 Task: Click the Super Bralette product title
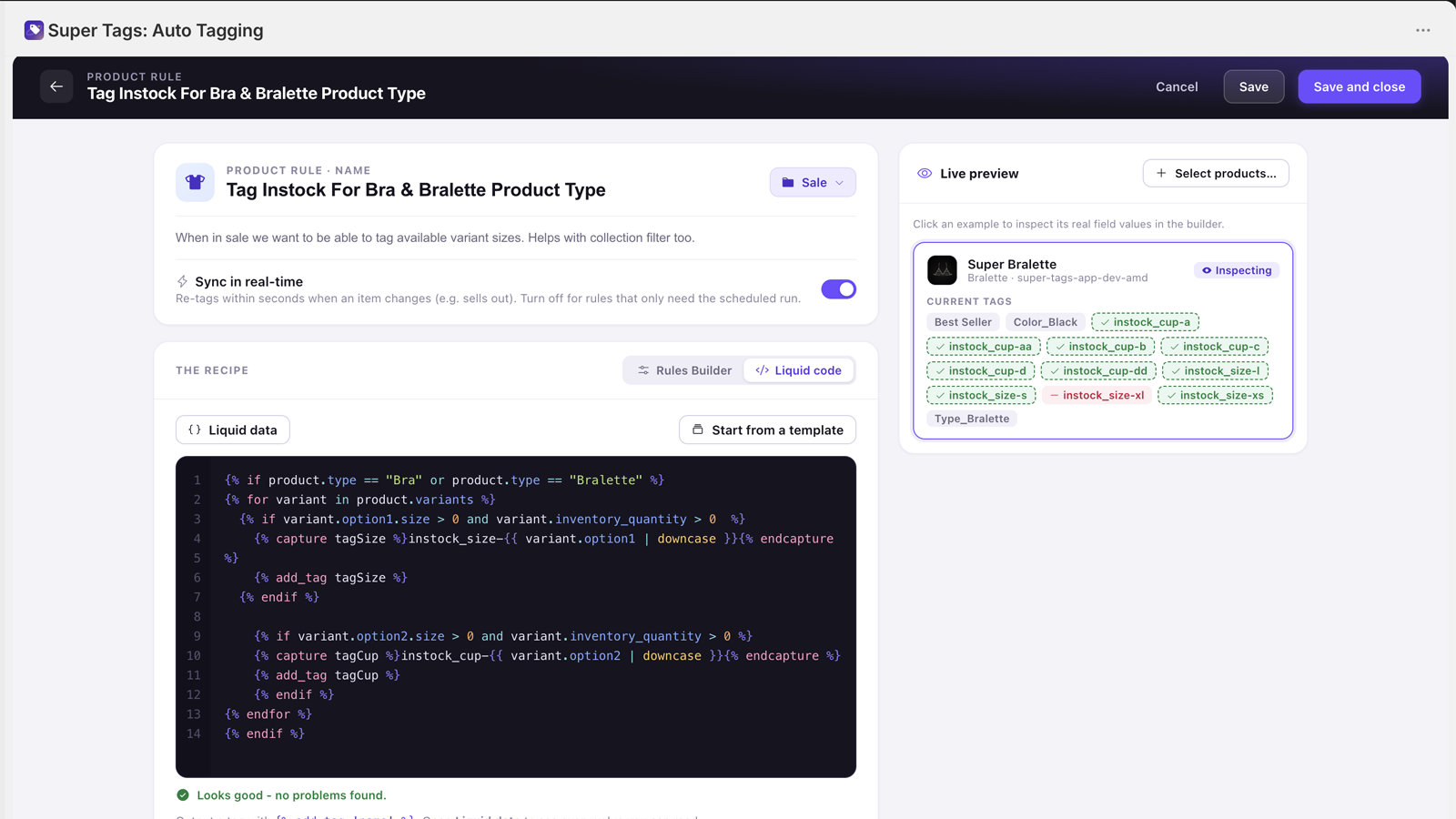[x=1012, y=264]
